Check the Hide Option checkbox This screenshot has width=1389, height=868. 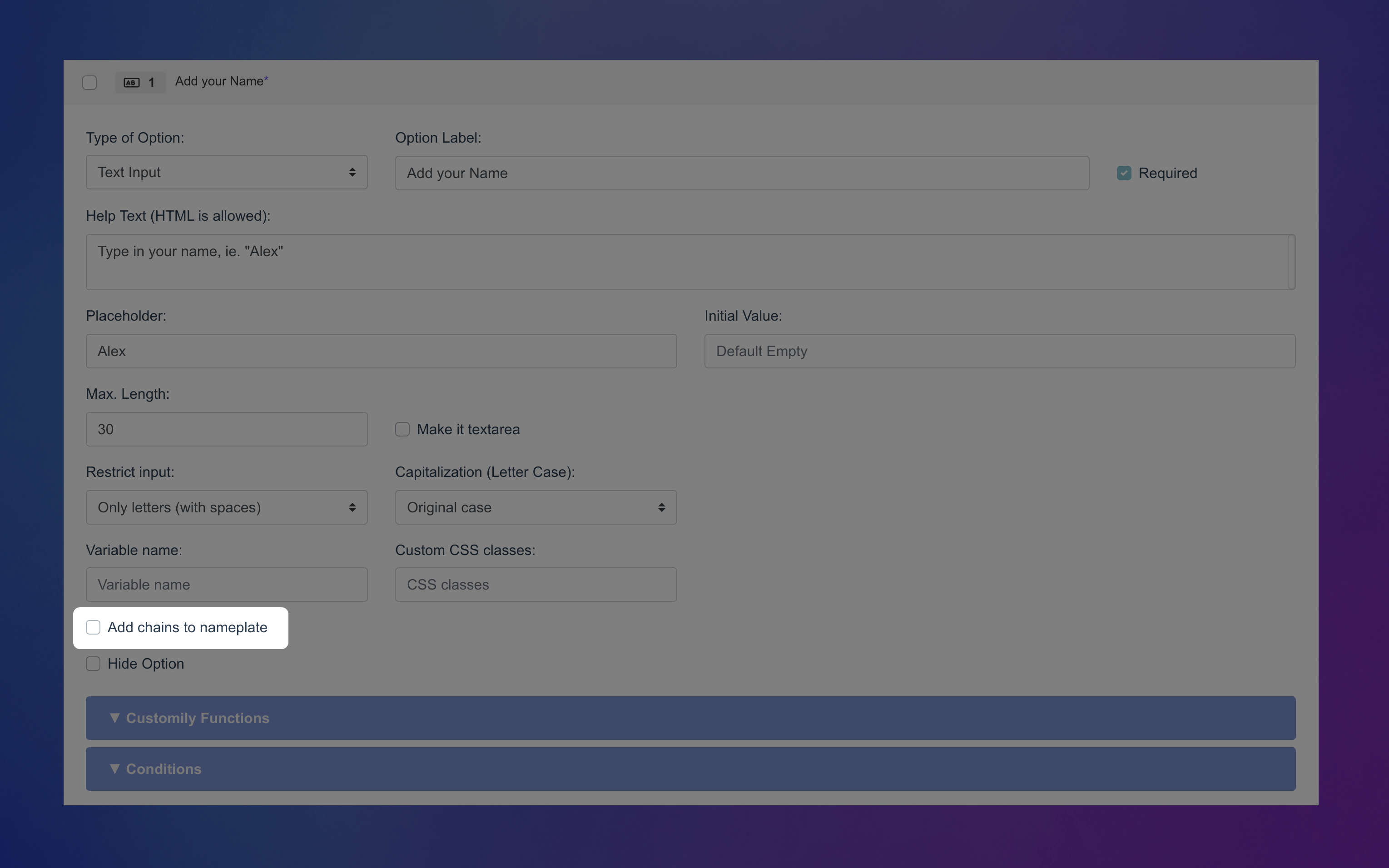tap(93, 663)
